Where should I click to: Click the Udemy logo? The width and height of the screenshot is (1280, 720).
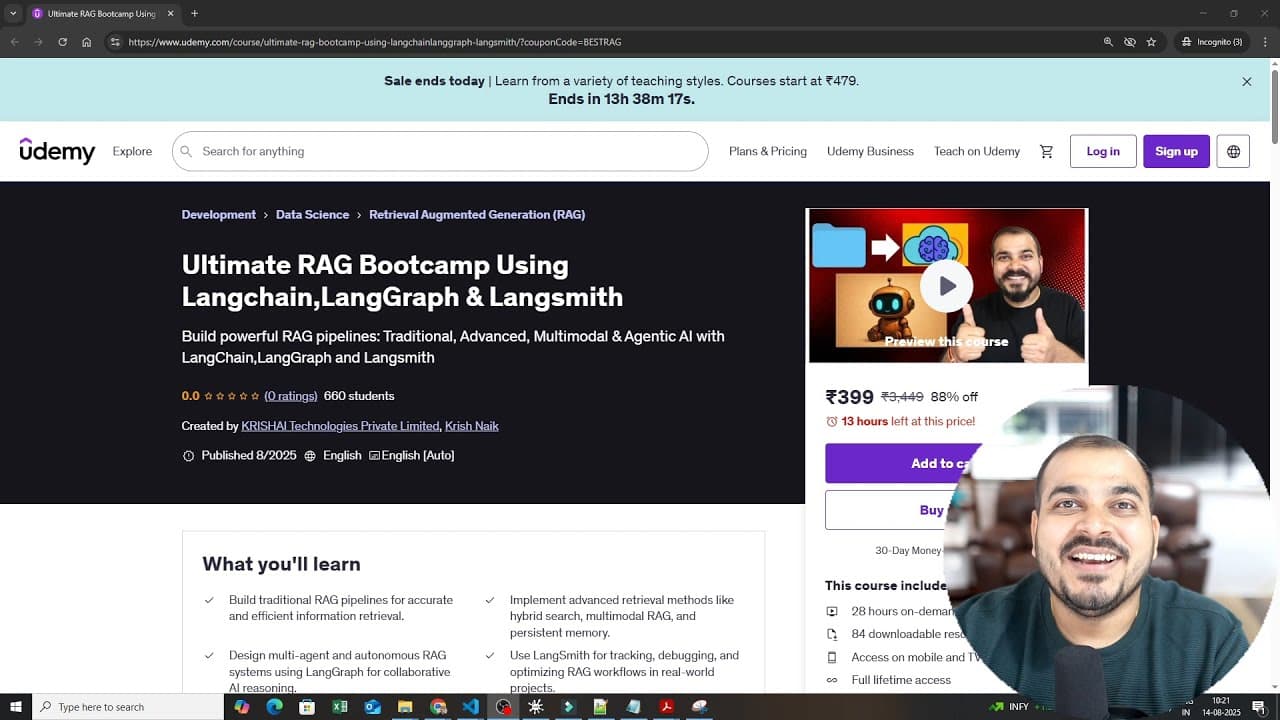[57, 151]
